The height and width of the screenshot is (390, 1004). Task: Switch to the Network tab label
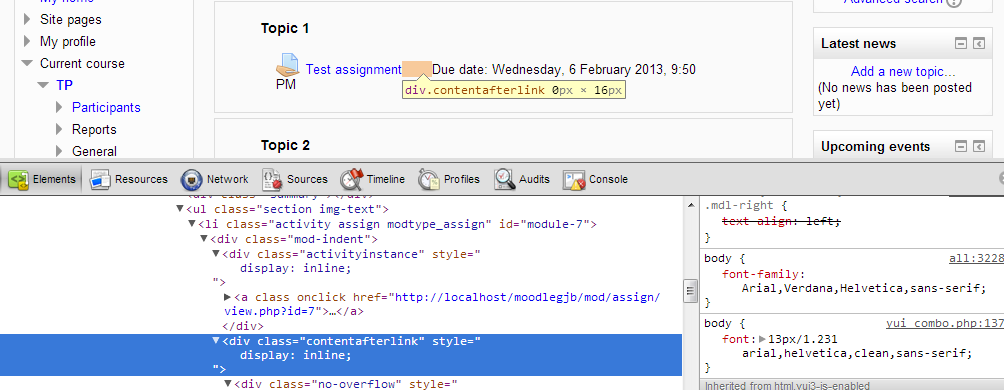227,179
